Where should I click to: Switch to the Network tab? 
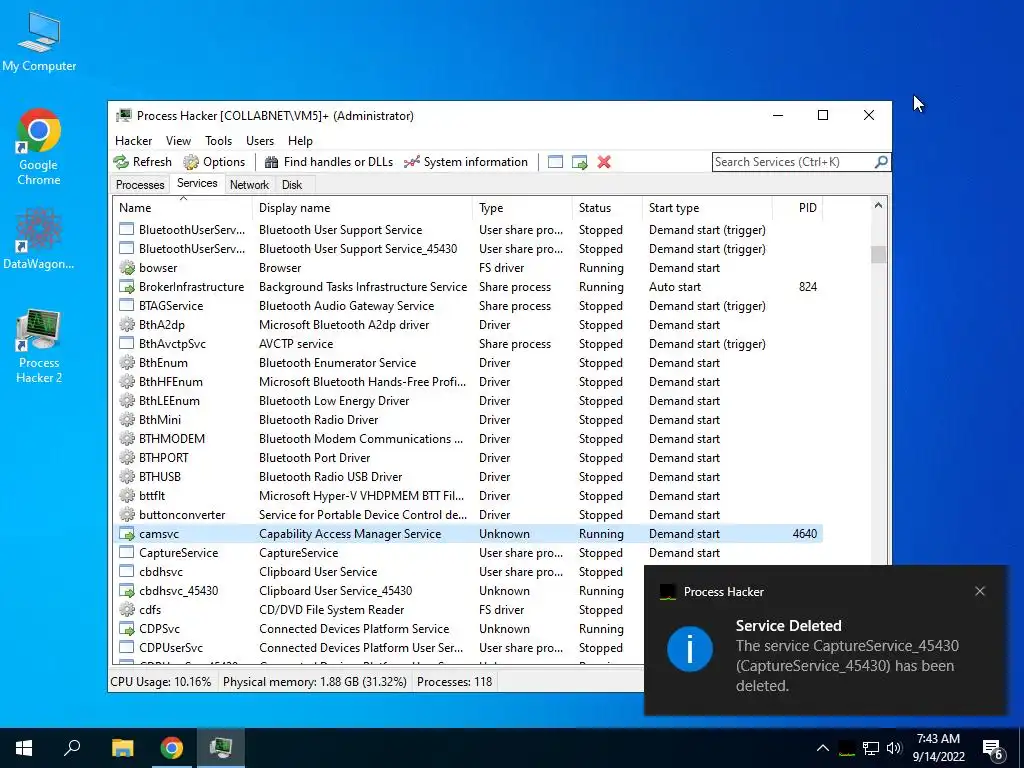(249, 185)
